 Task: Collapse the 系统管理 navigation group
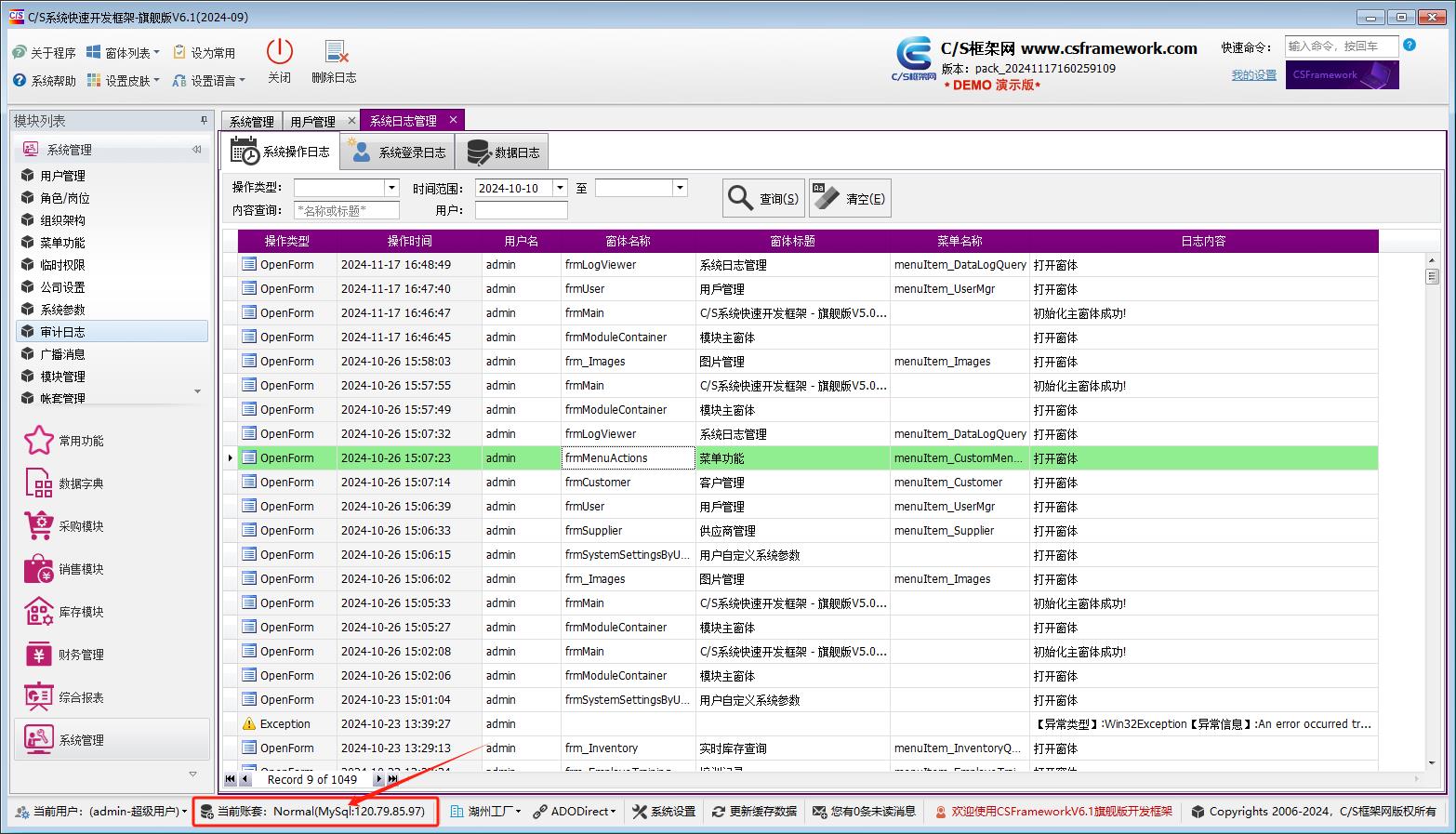[x=196, y=150]
